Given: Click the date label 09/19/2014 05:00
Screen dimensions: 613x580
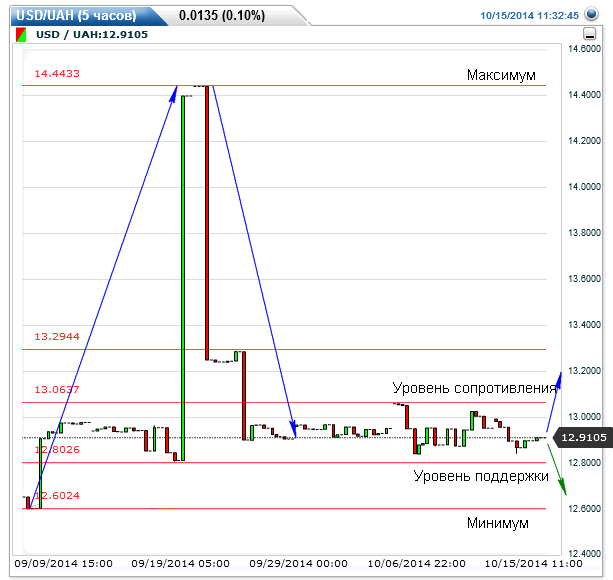Looking at the screenshot, I should (181, 564).
